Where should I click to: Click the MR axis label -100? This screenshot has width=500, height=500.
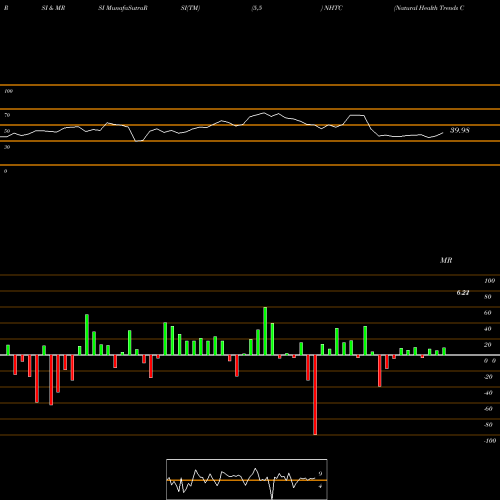[490, 441]
